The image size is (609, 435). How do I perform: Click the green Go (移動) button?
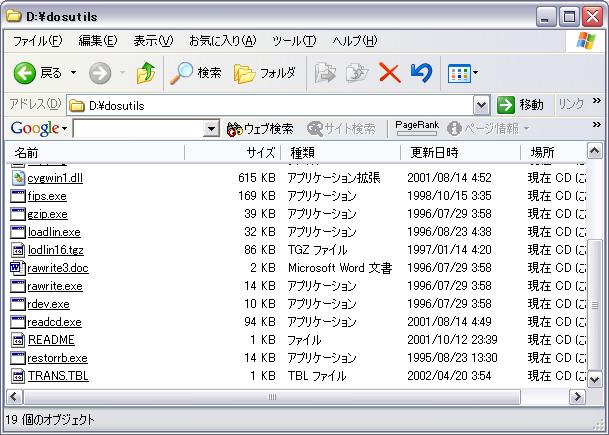[521, 105]
